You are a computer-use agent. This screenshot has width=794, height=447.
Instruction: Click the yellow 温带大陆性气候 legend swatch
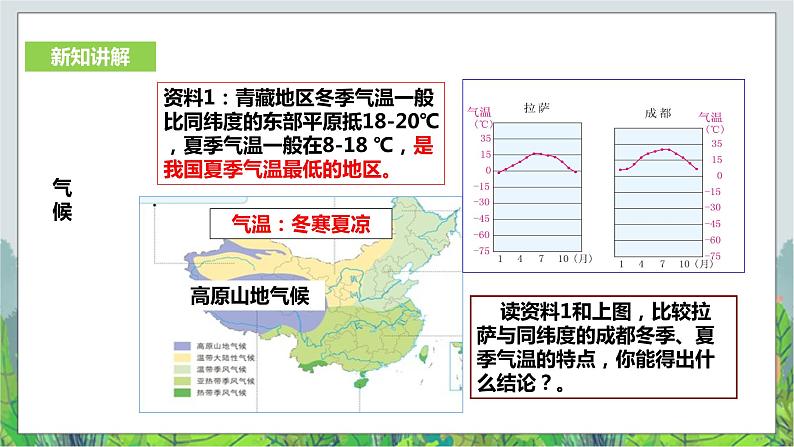182,358
